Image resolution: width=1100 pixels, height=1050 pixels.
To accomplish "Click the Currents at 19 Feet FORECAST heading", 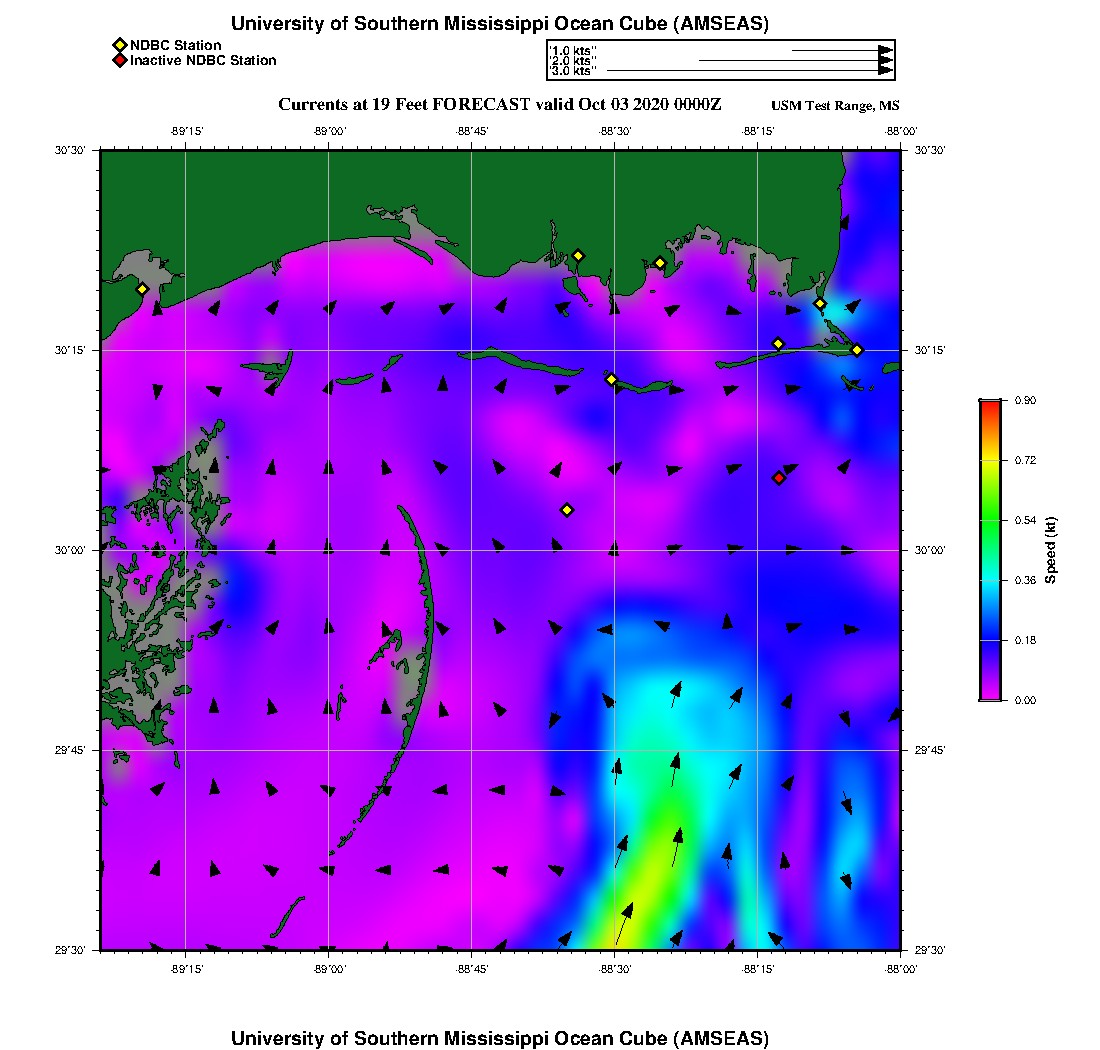I will pos(499,105).
